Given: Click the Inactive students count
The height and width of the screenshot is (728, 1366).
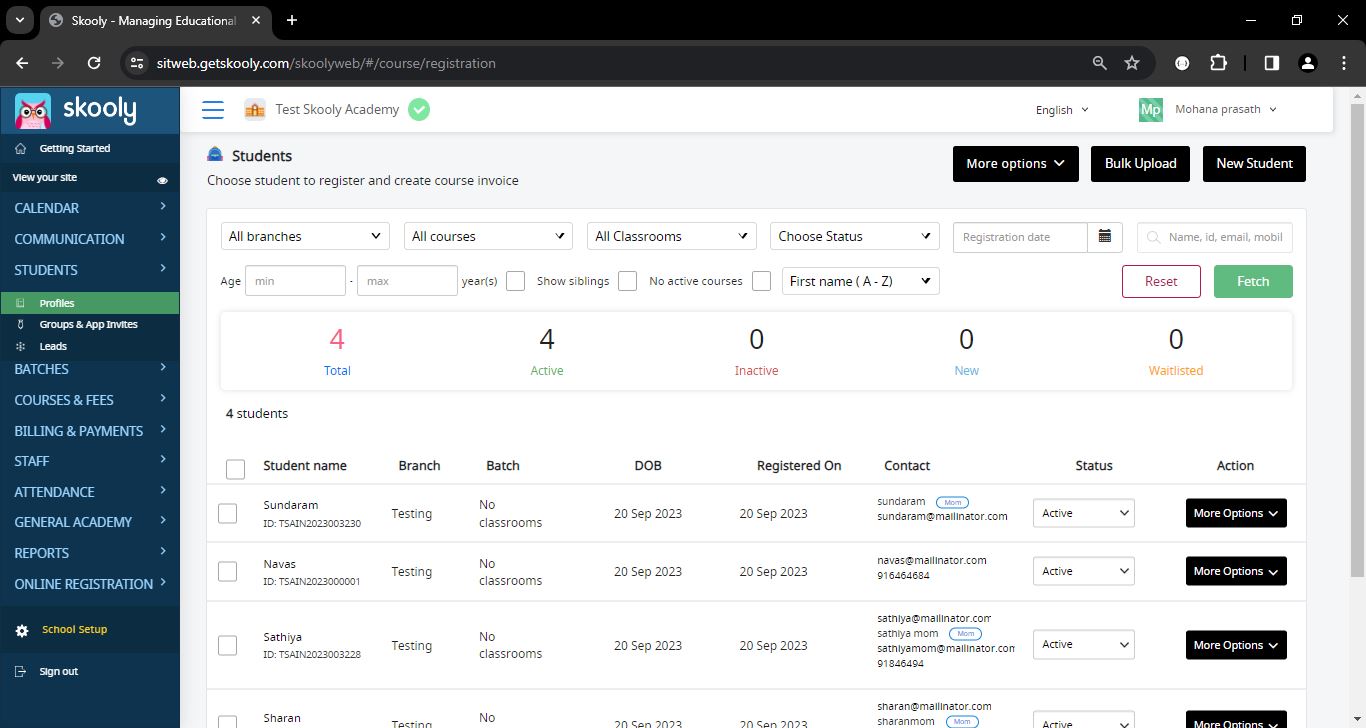Looking at the screenshot, I should coord(756,340).
